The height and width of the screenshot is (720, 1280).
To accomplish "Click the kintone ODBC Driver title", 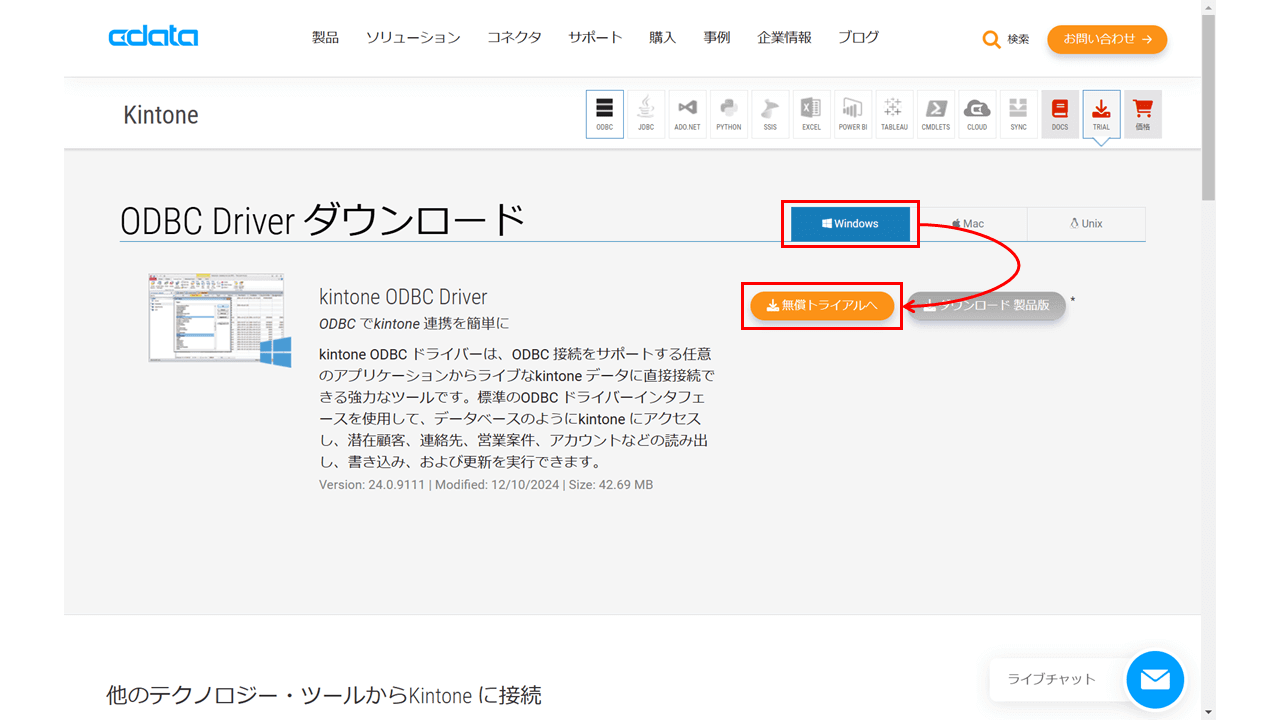I will pyautogui.click(x=403, y=297).
